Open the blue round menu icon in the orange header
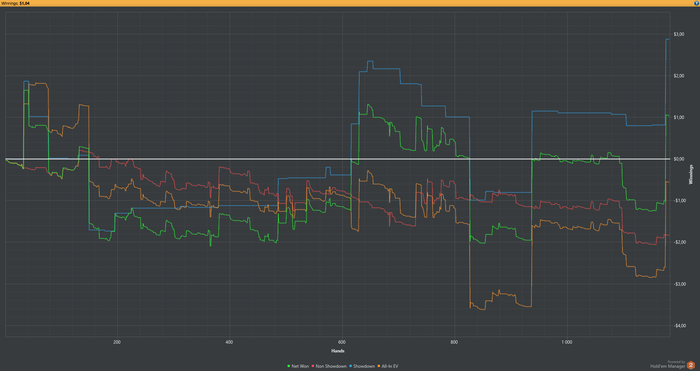This screenshot has width=700, height=371. coord(696,3)
